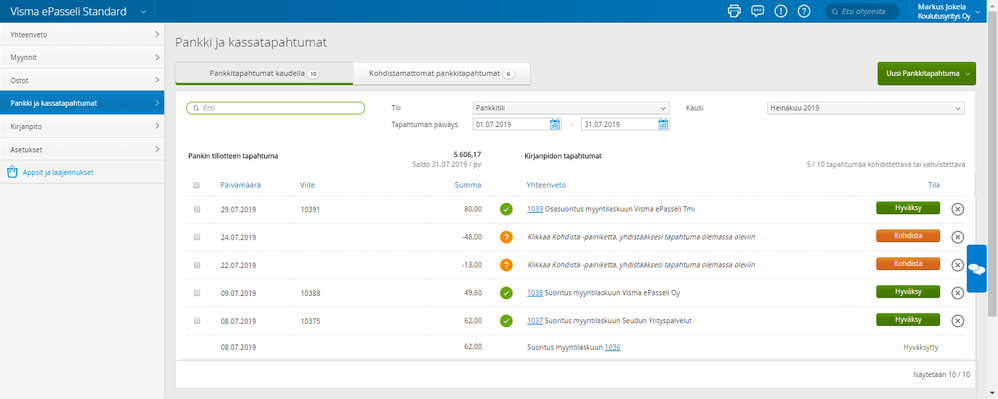
Task: Sort by Viite column header
Action: (307, 185)
